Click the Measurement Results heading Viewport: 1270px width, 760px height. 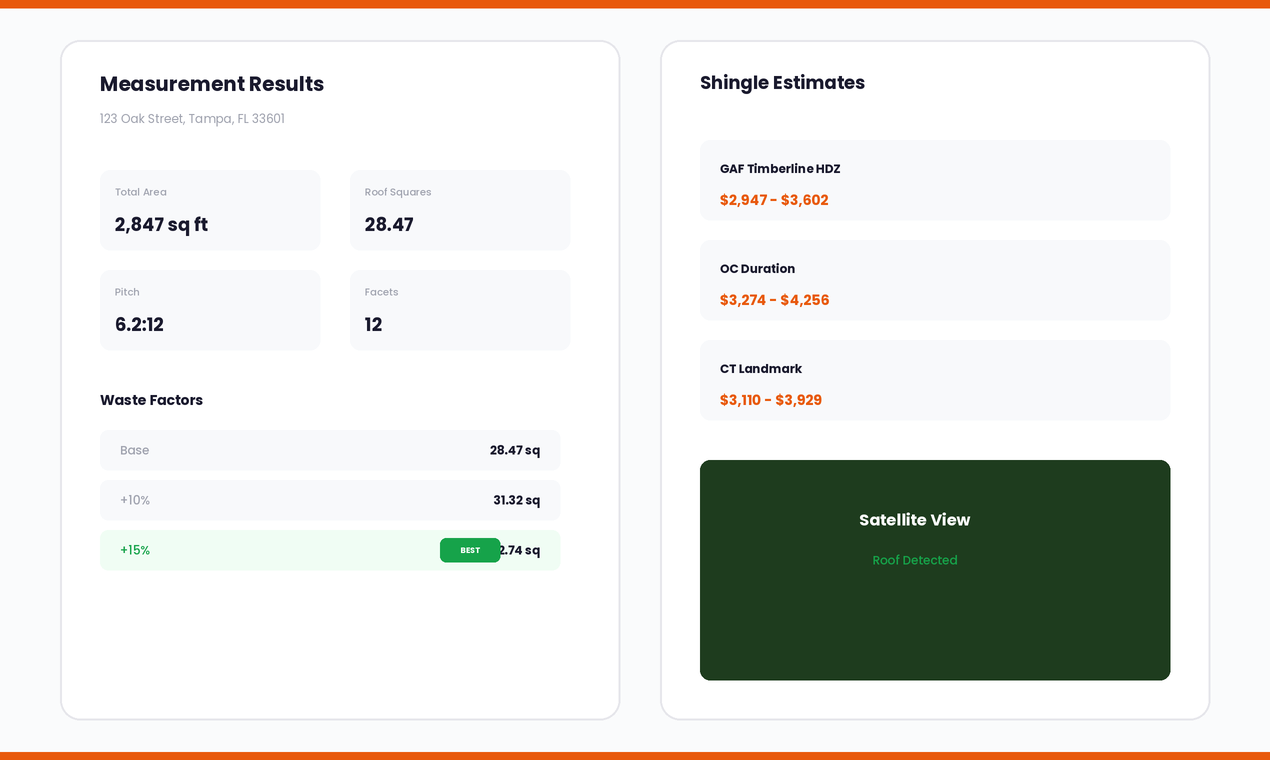(211, 84)
